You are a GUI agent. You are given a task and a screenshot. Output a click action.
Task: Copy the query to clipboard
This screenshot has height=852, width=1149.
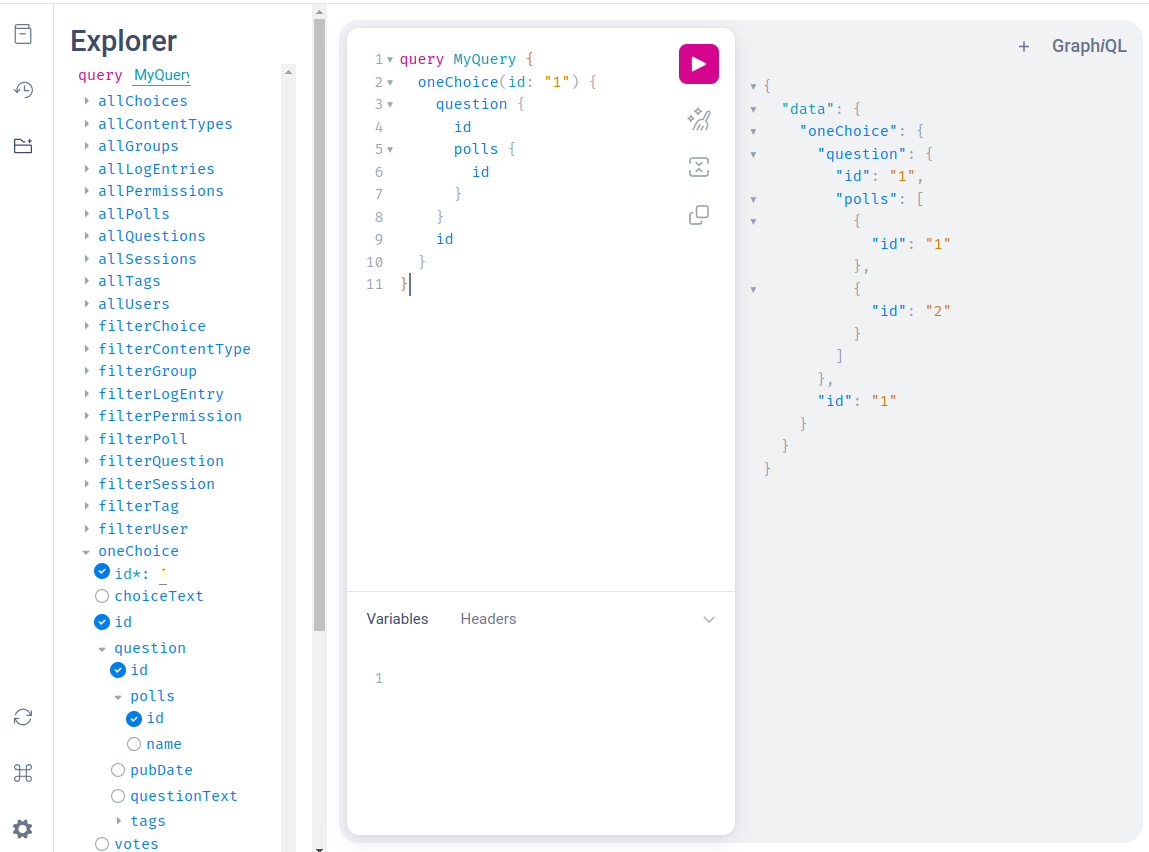click(698, 215)
